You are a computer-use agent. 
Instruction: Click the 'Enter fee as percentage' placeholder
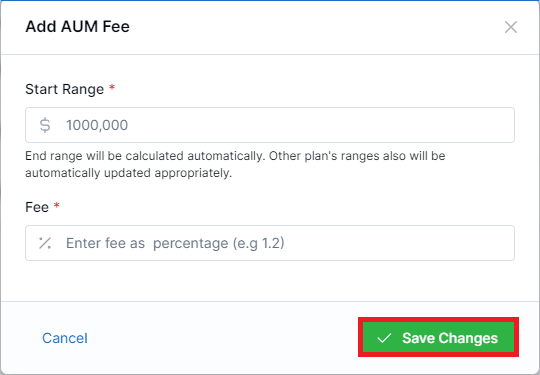(175, 243)
